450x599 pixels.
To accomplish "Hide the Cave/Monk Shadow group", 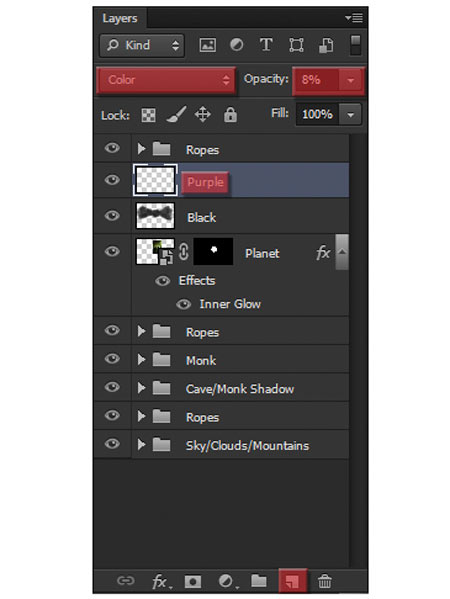I will tap(112, 387).
